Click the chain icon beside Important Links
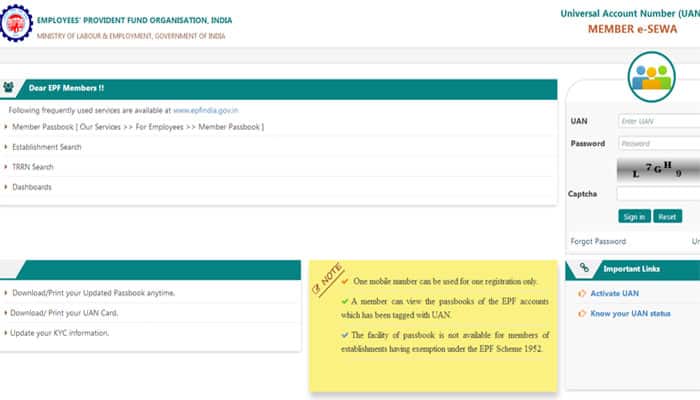700x400 pixels. [x=584, y=268]
